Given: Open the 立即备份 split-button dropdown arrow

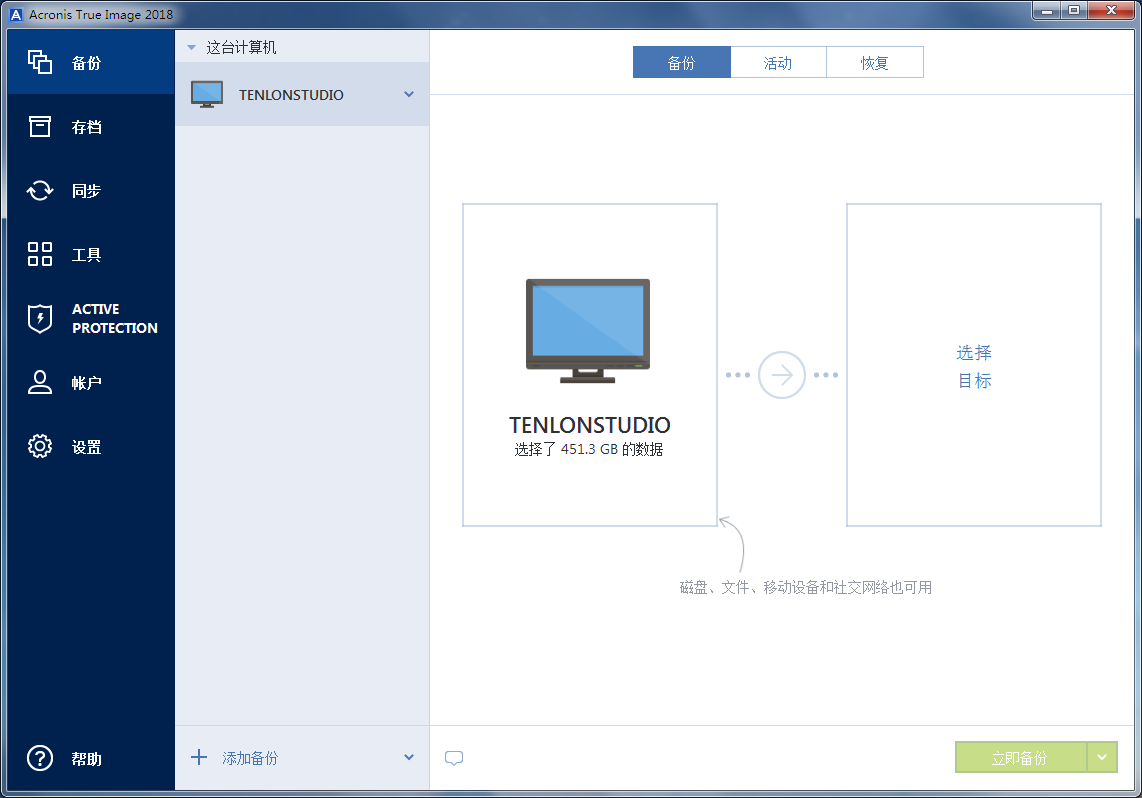Looking at the screenshot, I should tap(1104, 757).
